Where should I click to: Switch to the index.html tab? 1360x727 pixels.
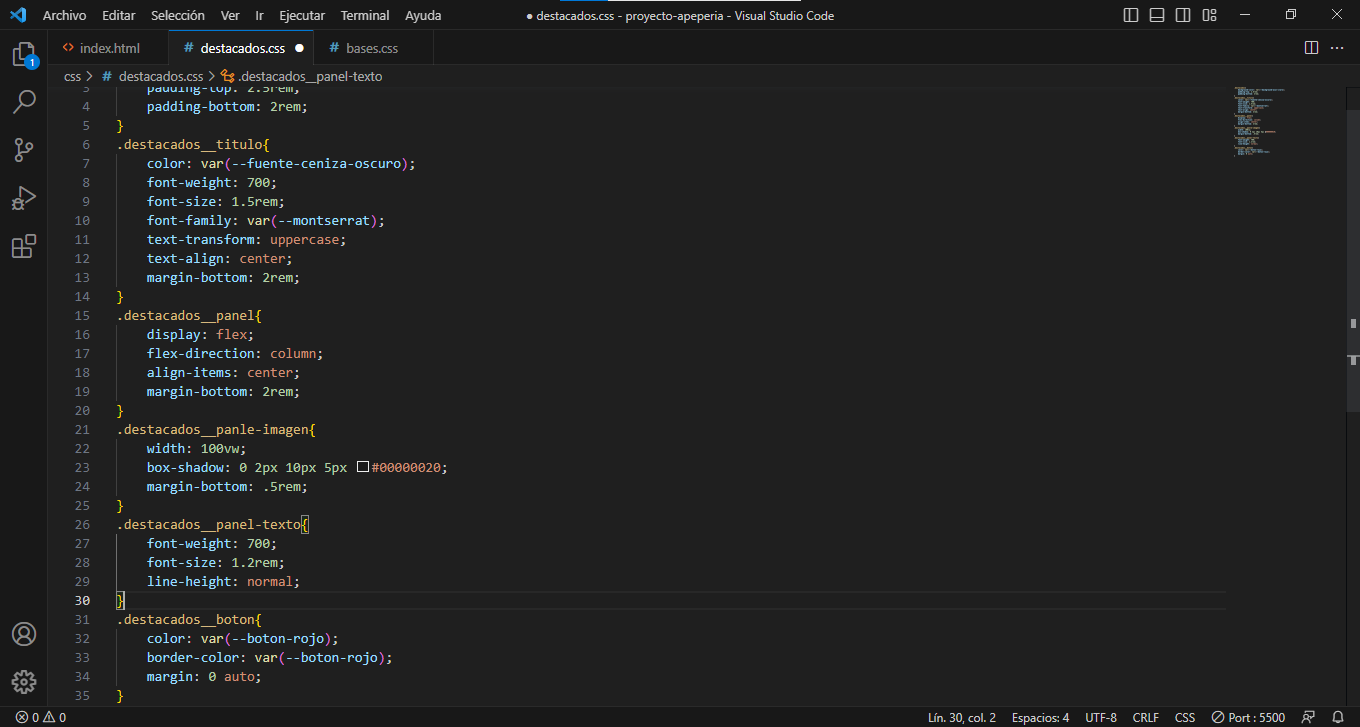click(x=108, y=48)
